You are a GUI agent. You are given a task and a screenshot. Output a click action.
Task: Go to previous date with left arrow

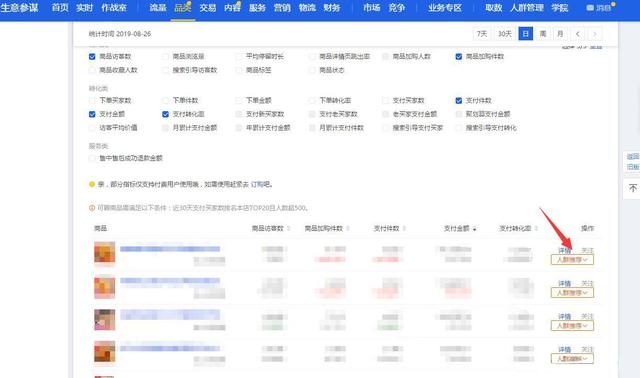(578, 34)
